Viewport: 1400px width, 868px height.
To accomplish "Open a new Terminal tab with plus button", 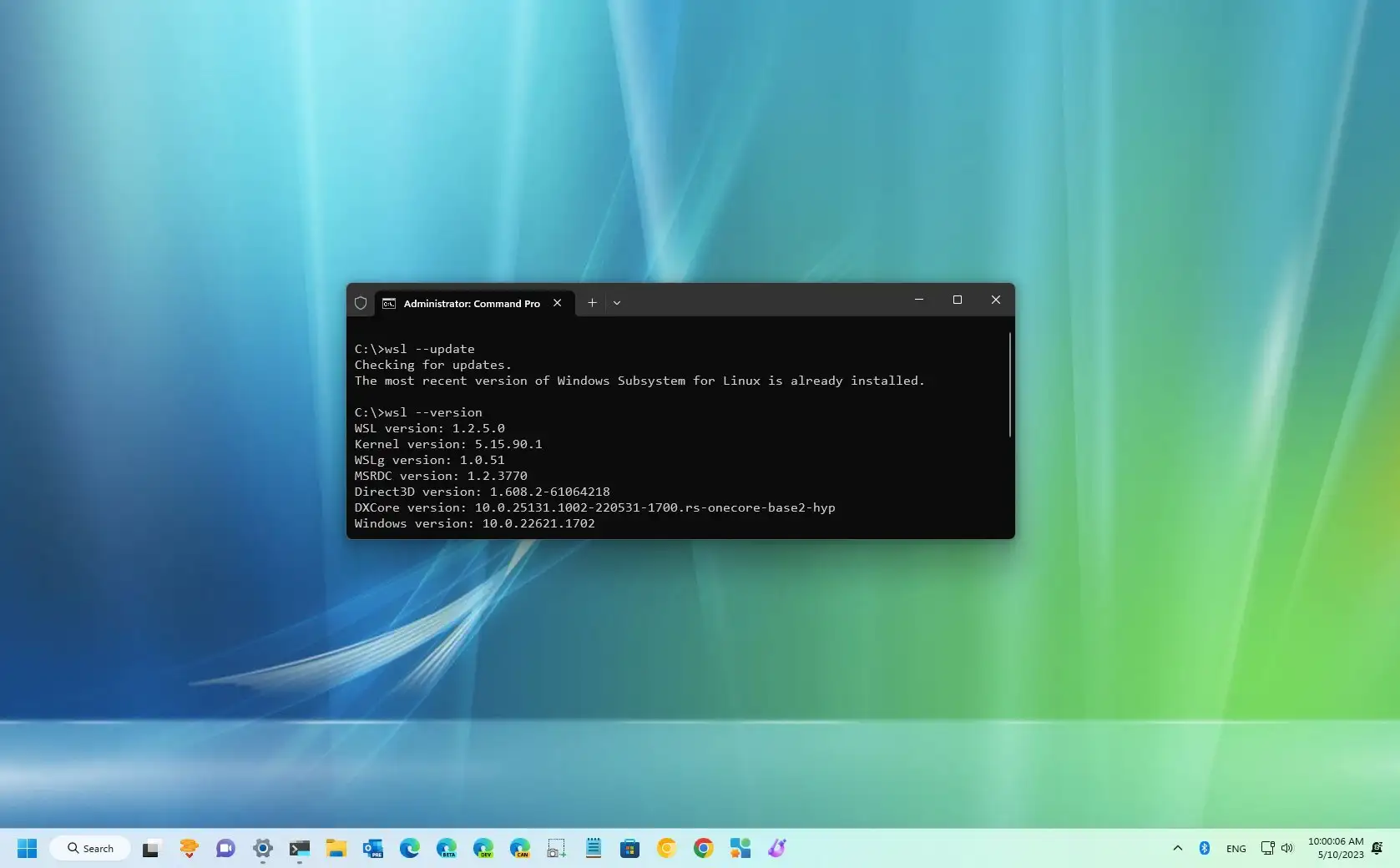I will point(592,303).
